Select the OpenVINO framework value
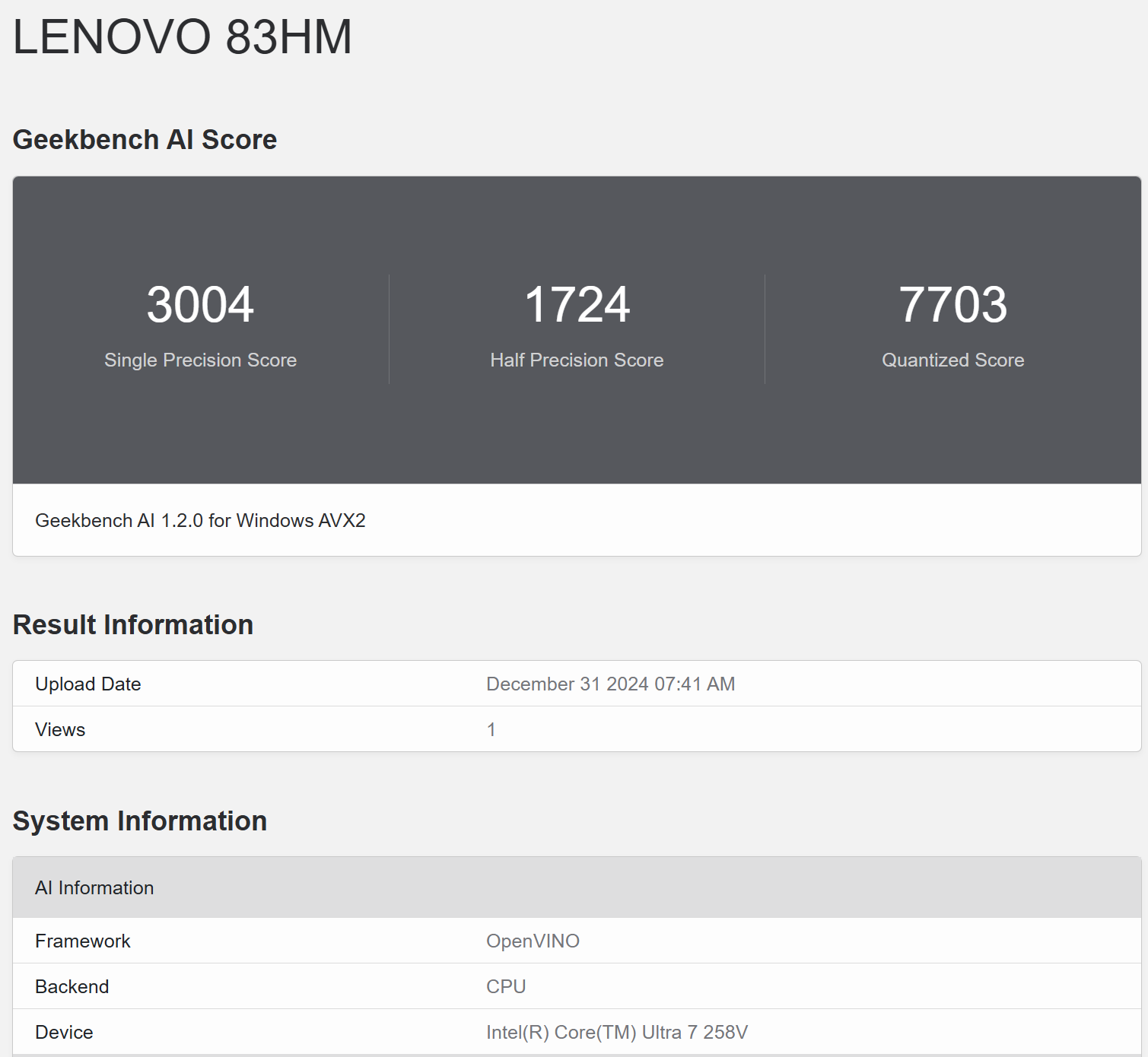 click(533, 941)
